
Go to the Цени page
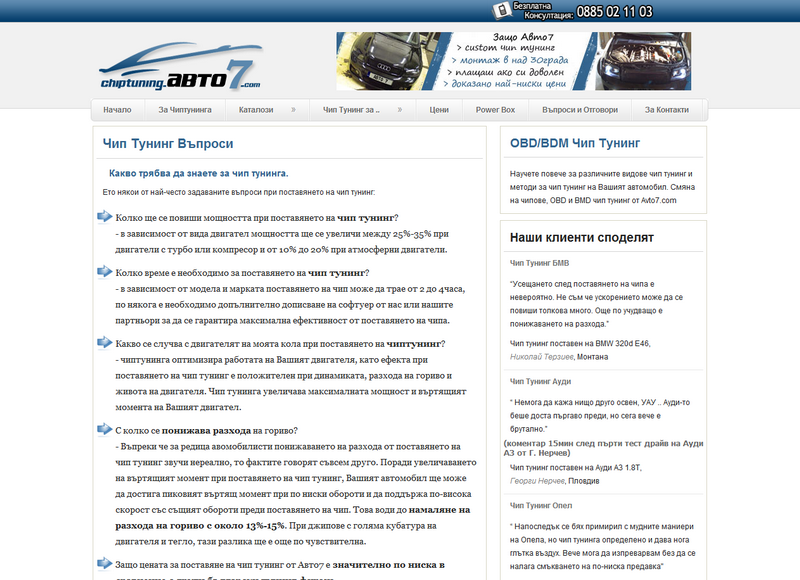[x=439, y=110]
